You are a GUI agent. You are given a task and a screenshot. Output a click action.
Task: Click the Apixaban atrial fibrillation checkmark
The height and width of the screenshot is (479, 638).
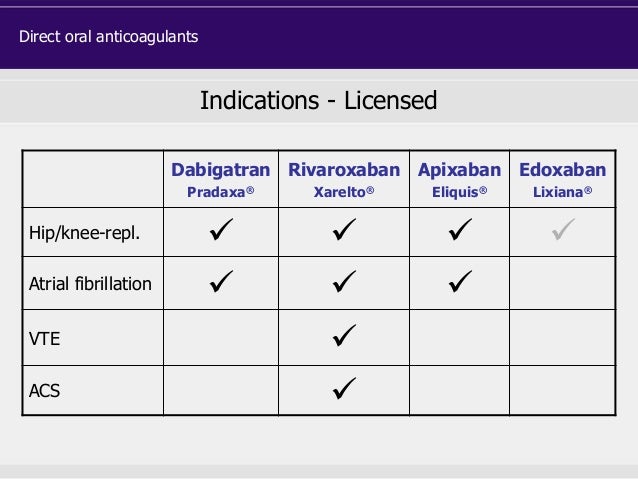[x=460, y=281]
